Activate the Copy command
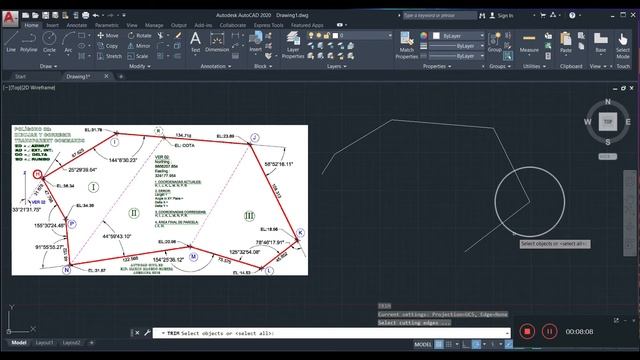This screenshot has width=640, height=360. click(x=108, y=46)
